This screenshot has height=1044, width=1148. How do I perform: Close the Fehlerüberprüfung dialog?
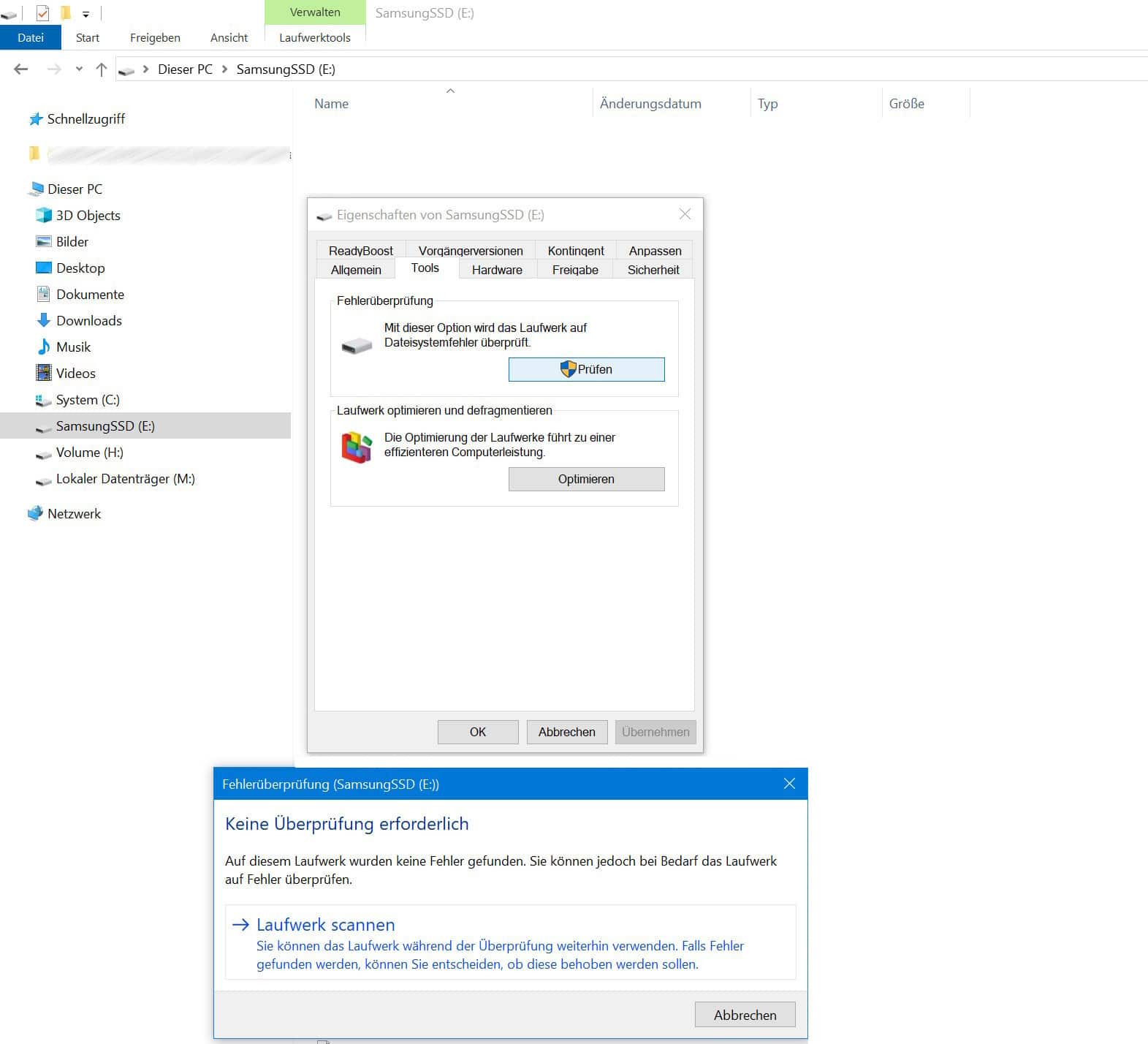point(789,784)
